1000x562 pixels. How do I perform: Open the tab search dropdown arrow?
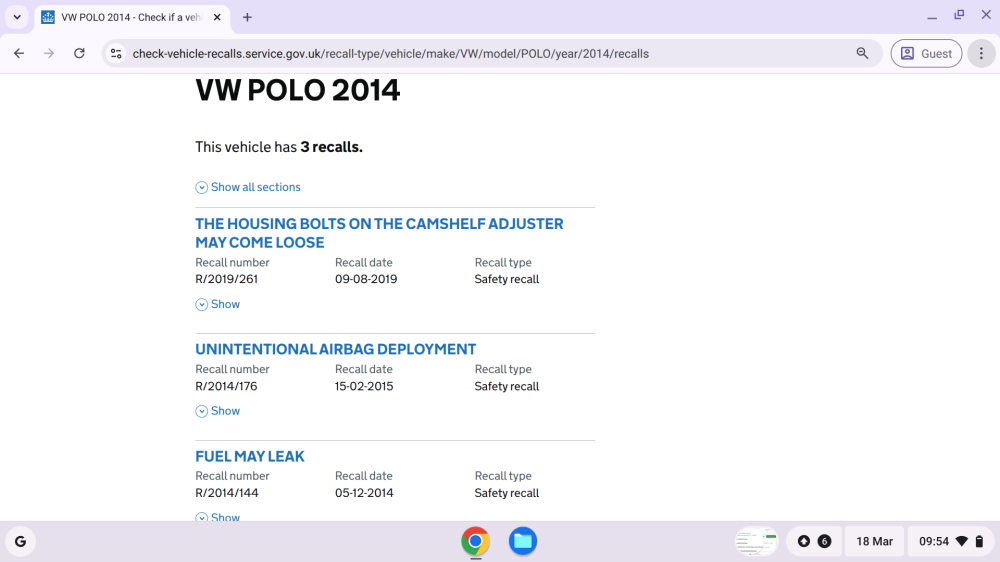pyautogui.click(x=17, y=17)
